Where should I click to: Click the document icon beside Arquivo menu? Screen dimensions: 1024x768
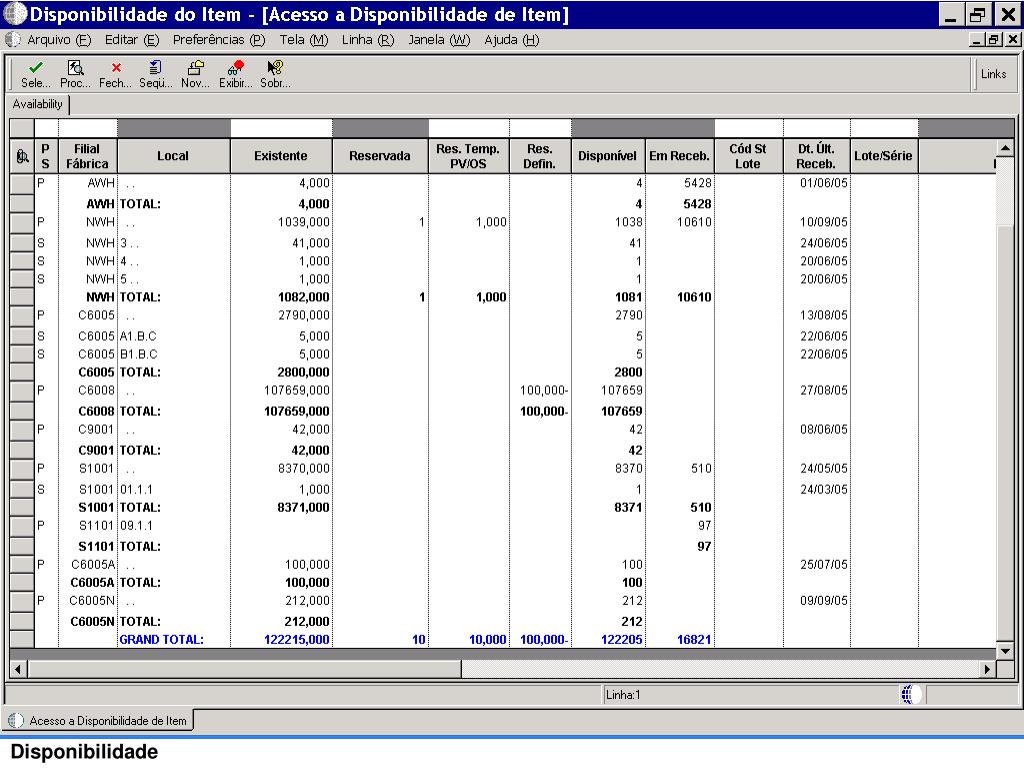pyautogui.click(x=12, y=40)
